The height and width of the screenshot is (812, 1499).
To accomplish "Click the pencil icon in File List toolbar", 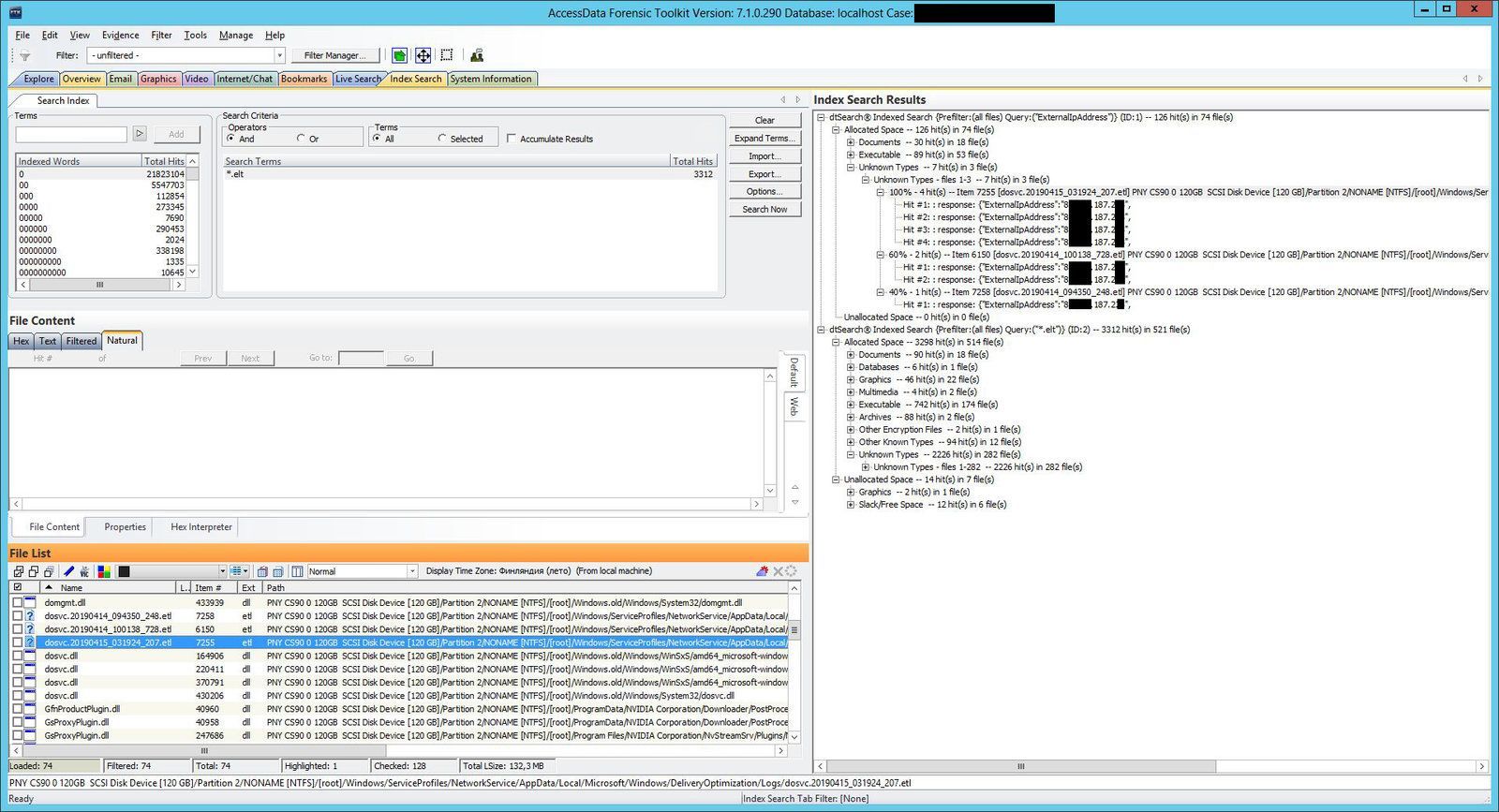I will click(x=68, y=571).
